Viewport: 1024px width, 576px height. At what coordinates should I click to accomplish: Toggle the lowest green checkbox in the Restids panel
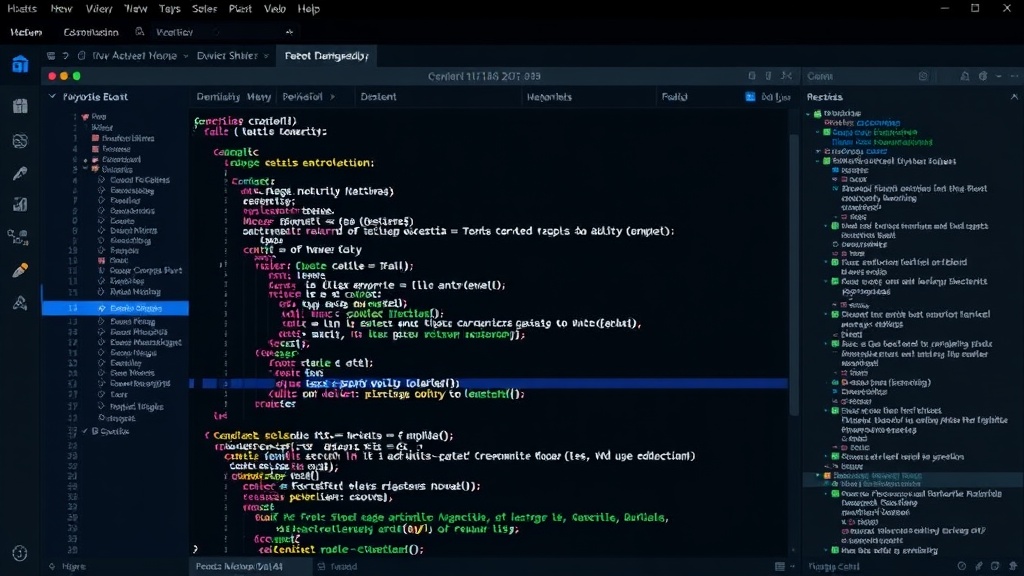click(835, 550)
